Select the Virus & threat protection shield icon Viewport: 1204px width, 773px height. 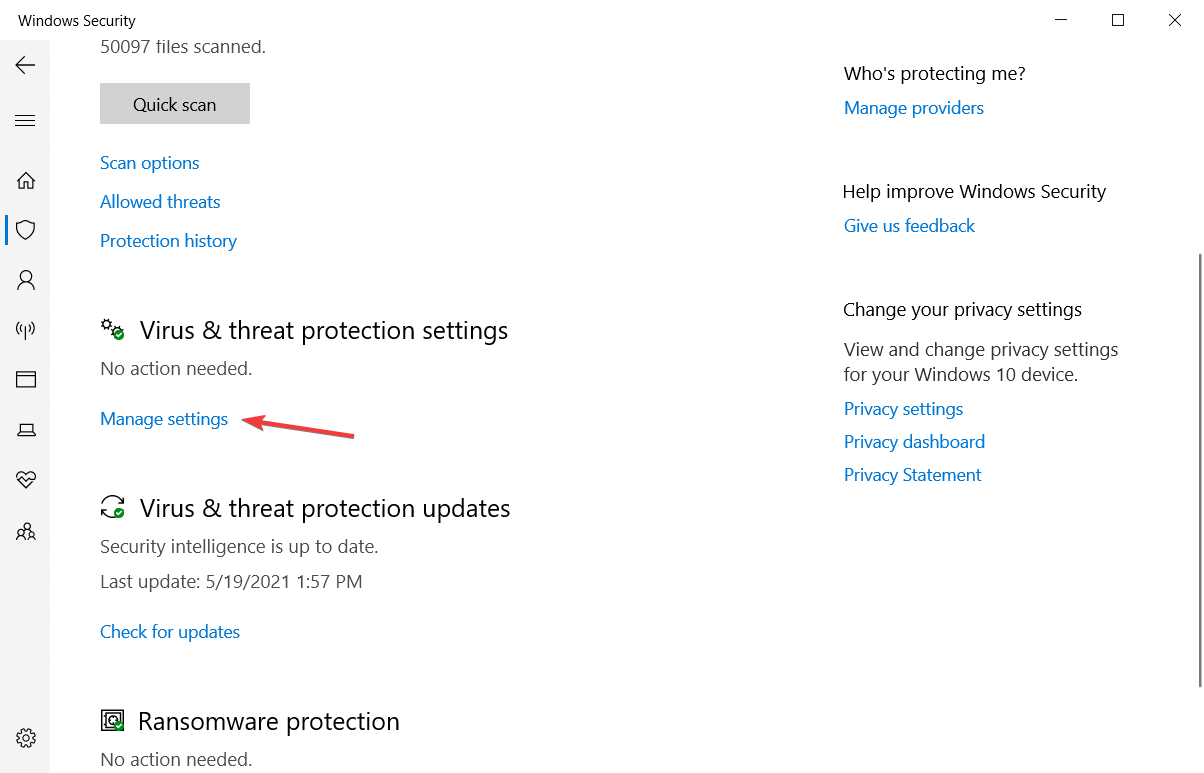click(x=26, y=230)
